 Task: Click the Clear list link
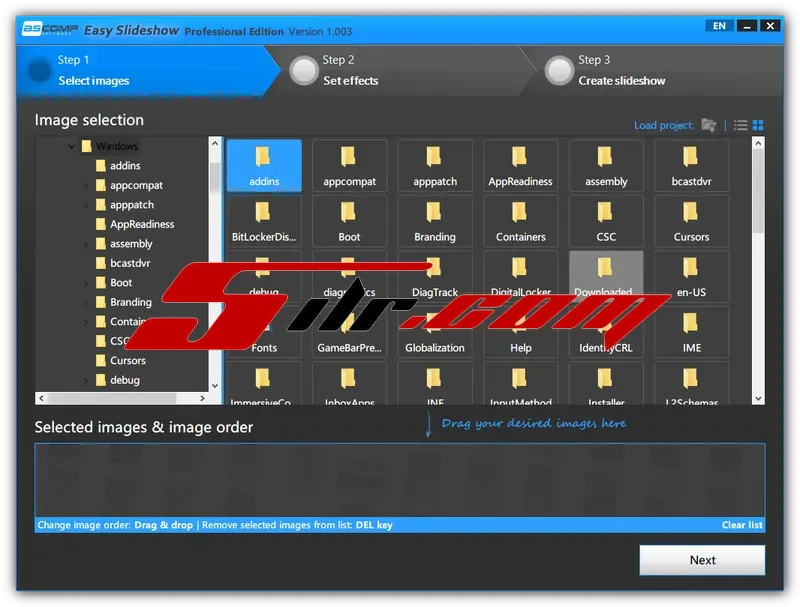click(x=742, y=525)
